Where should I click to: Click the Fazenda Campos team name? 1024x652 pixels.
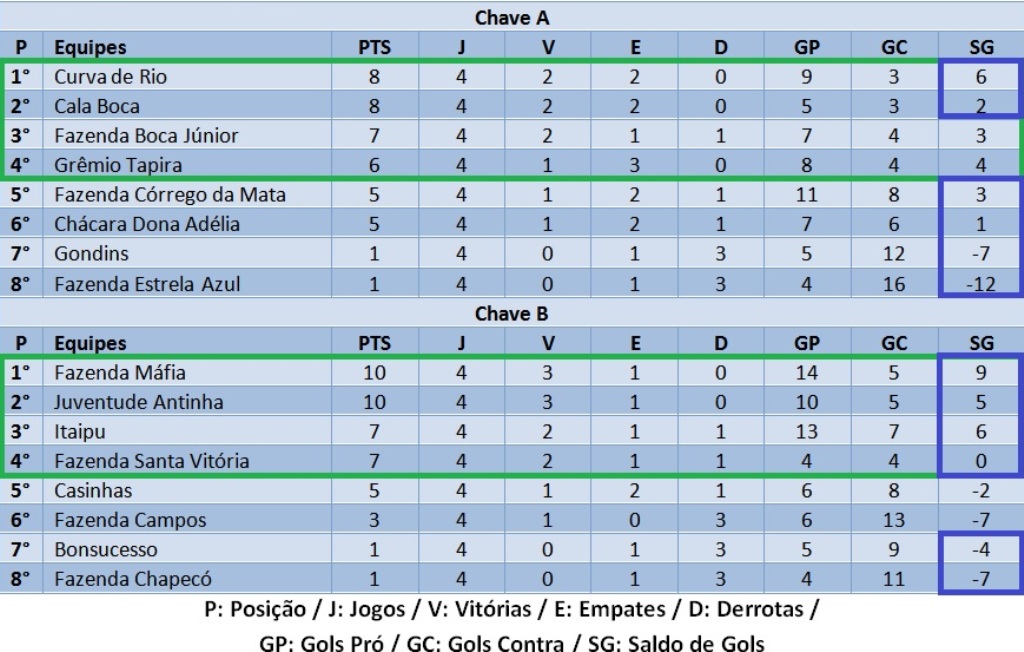click(130, 520)
